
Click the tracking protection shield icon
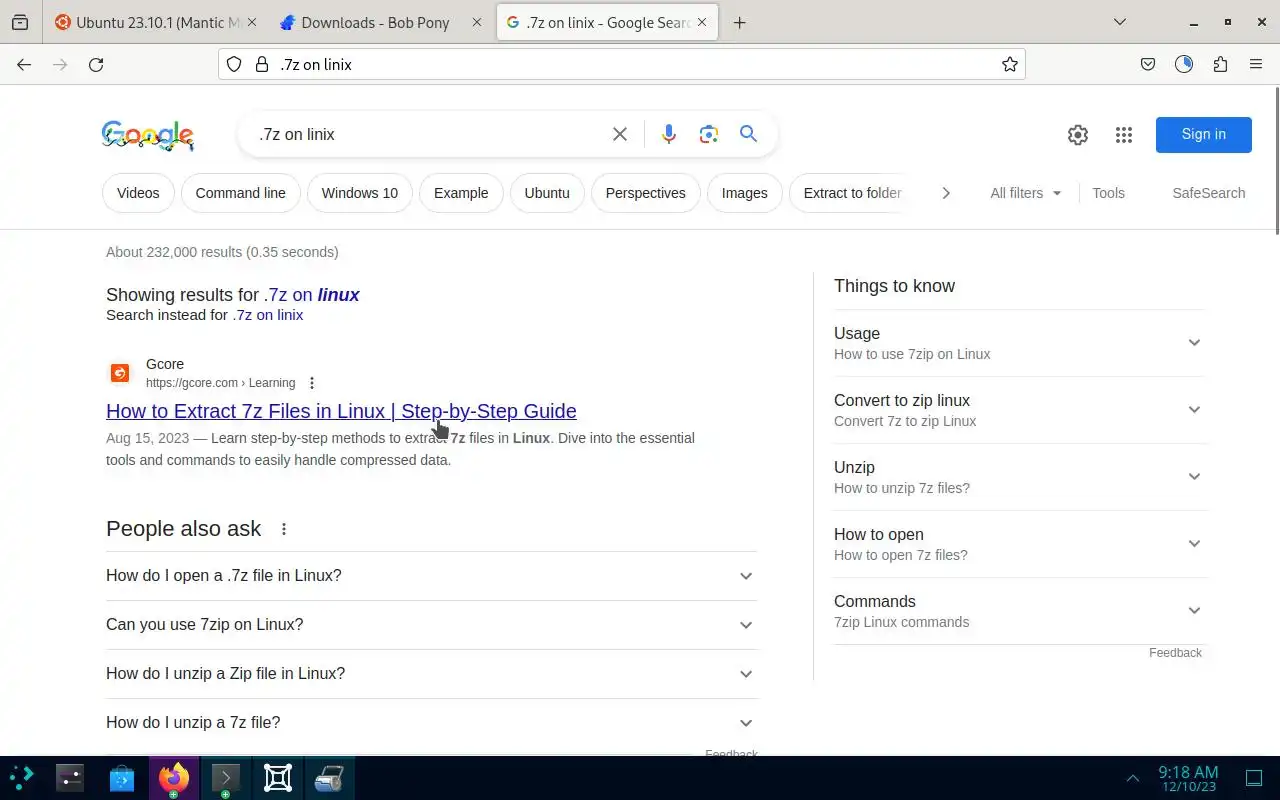234,64
